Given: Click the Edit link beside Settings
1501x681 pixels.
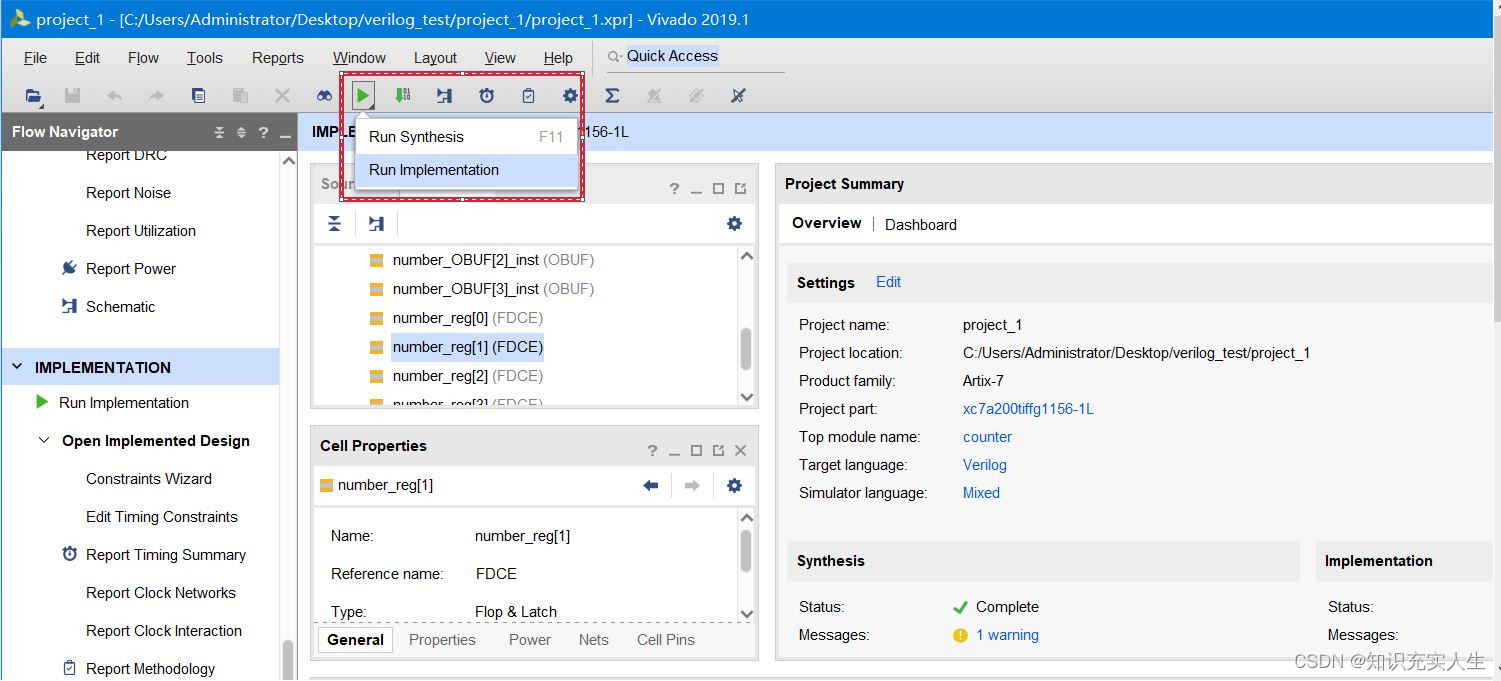Looking at the screenshot, I should (x=888, y=282).
